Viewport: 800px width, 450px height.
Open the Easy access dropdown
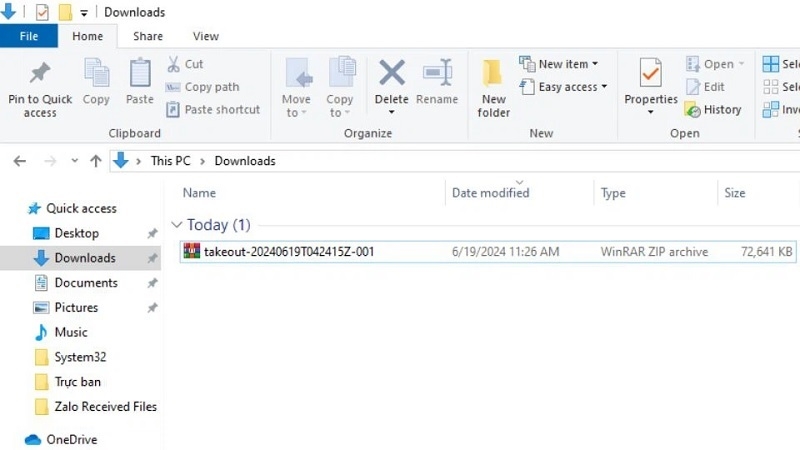[564, 87]
